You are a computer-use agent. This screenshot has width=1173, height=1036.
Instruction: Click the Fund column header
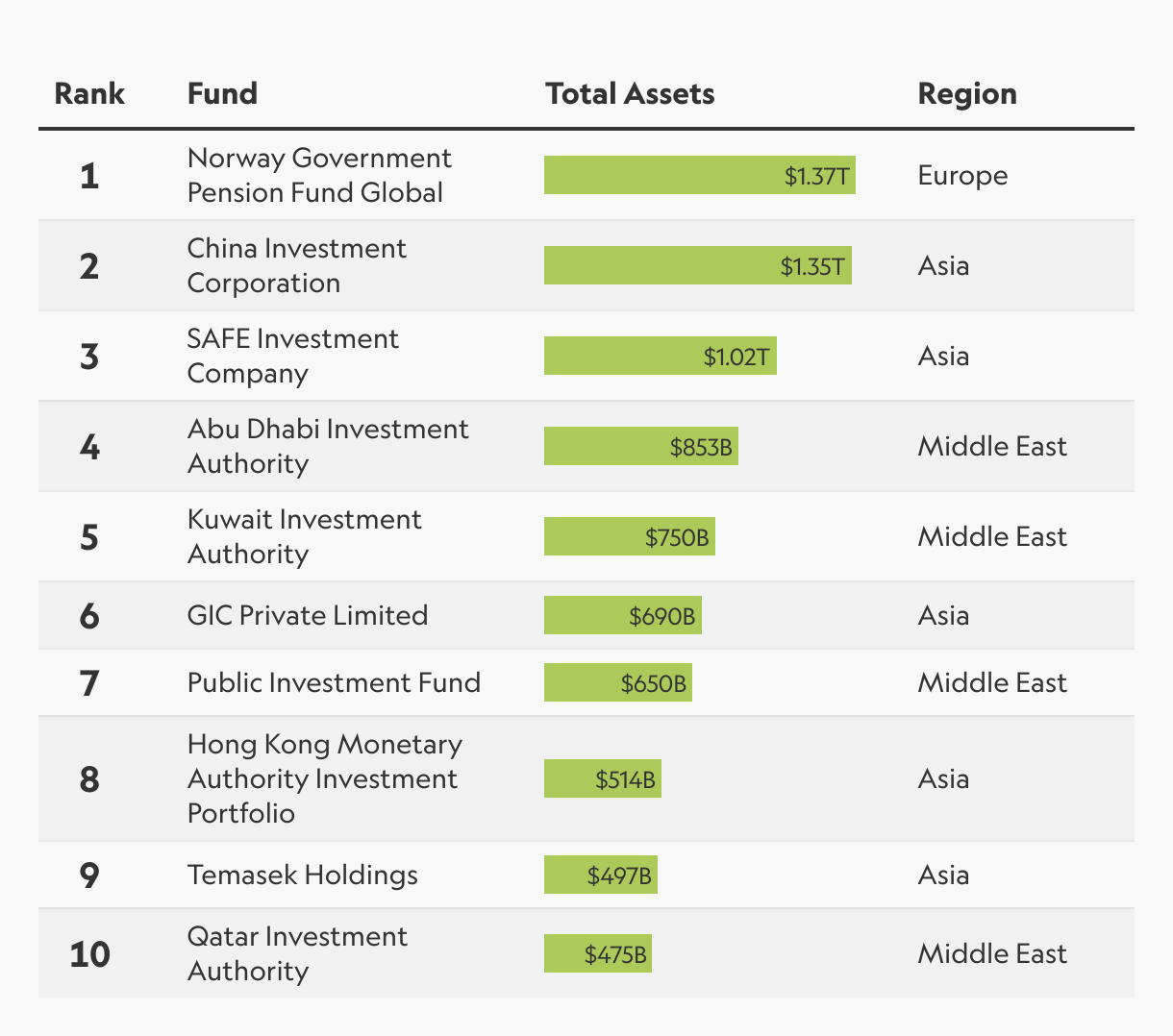[222, 93]
